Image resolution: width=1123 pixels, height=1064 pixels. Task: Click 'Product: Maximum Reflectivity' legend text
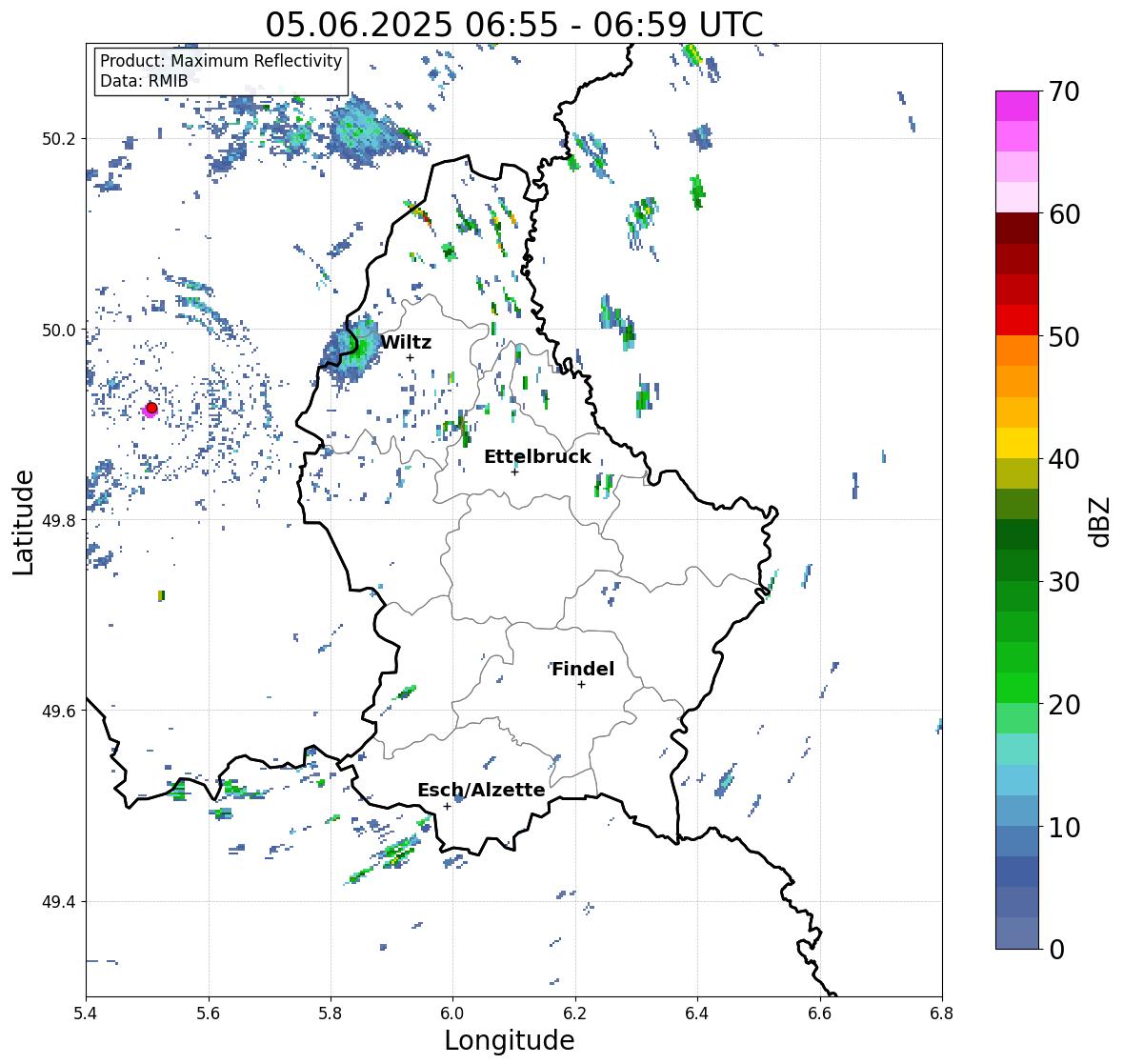click(221, 61)
